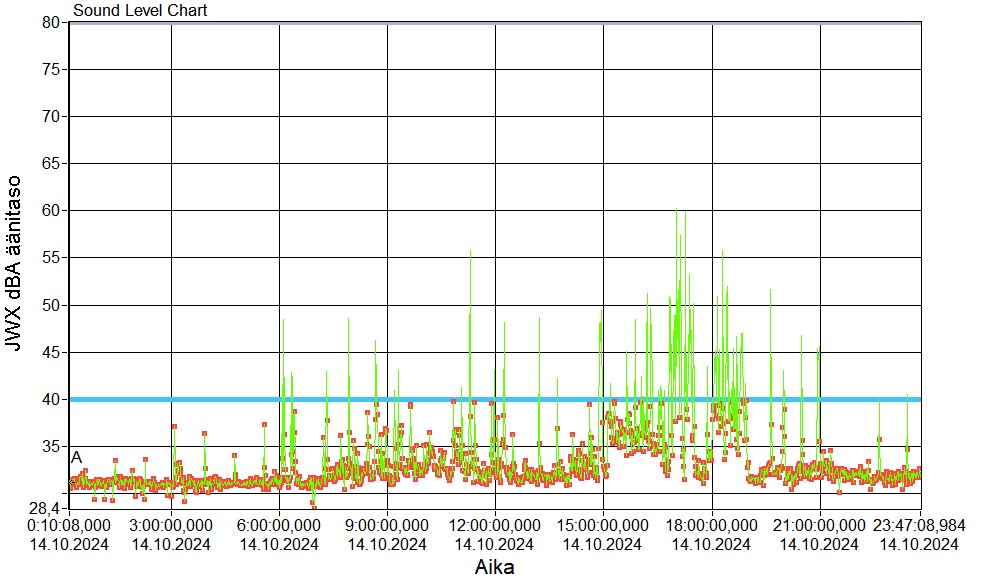
Task: Click the 65 y-axis tick label
Action: pos(51,164)
